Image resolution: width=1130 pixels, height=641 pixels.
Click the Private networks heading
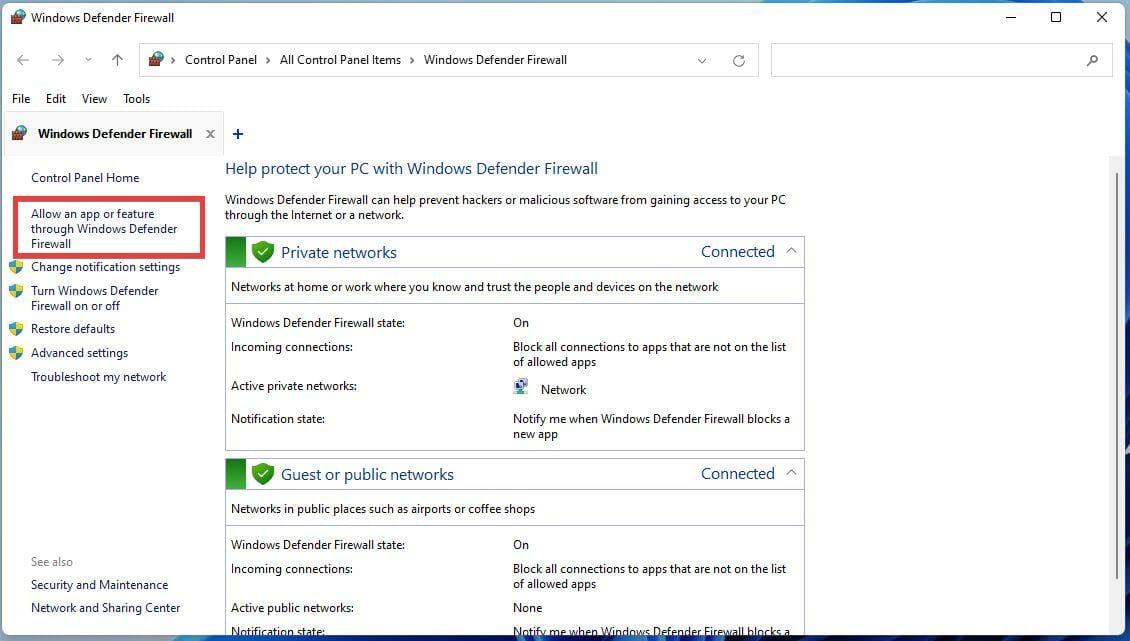point(339,252)
